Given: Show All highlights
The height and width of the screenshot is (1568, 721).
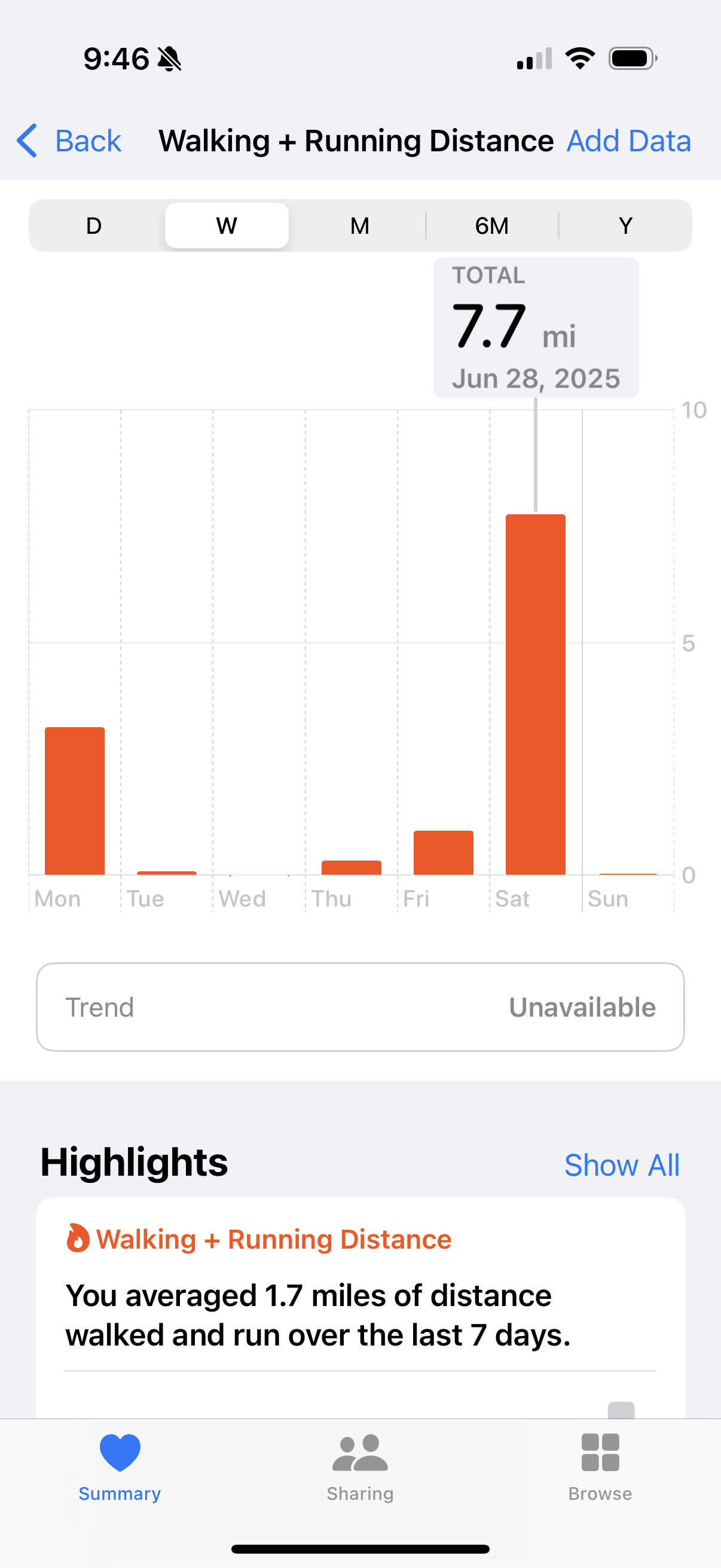Looking at the screenshot, I should tap(622, 1165).
